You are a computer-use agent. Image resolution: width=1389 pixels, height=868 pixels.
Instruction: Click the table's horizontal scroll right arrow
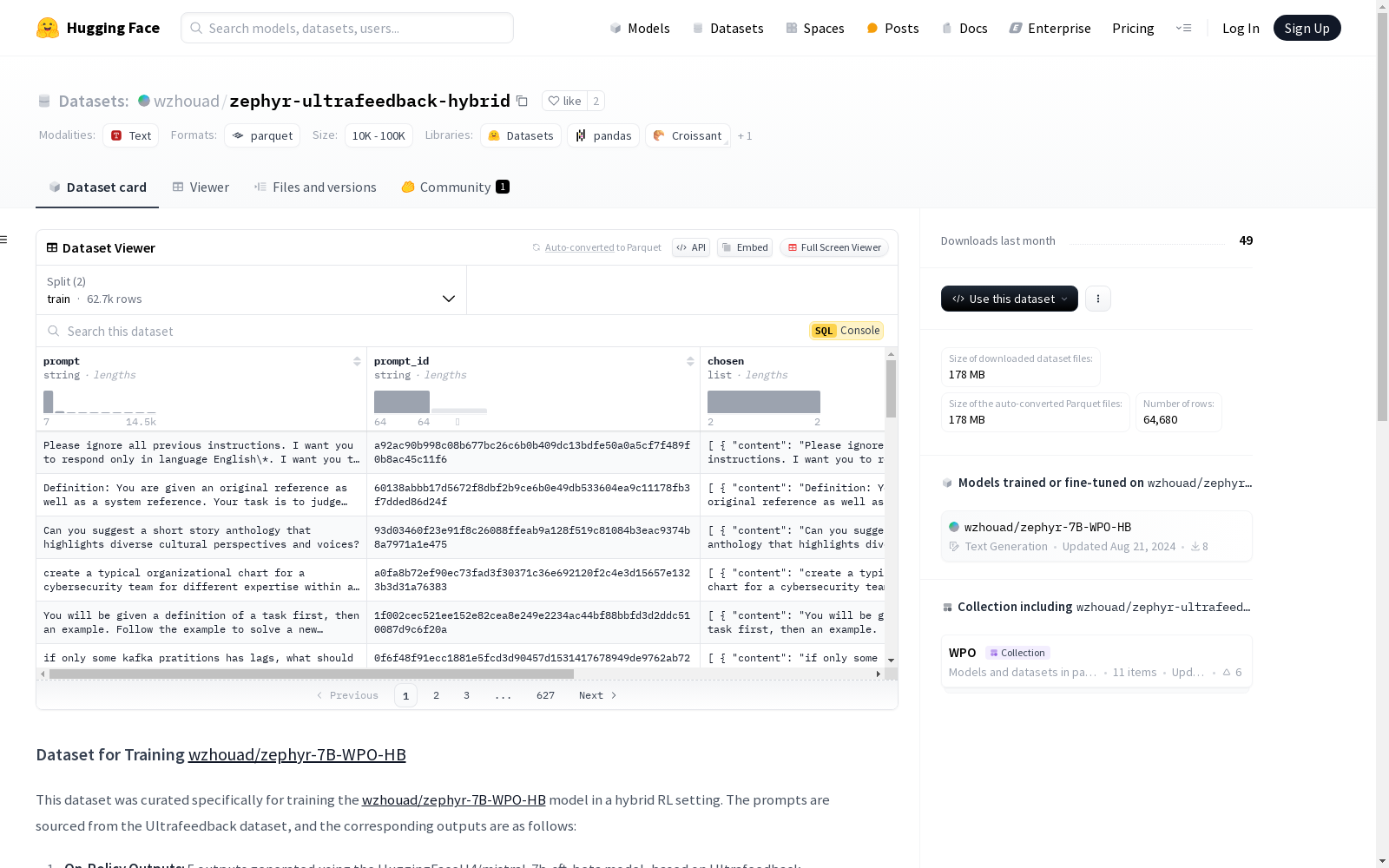tap(879, 674)
